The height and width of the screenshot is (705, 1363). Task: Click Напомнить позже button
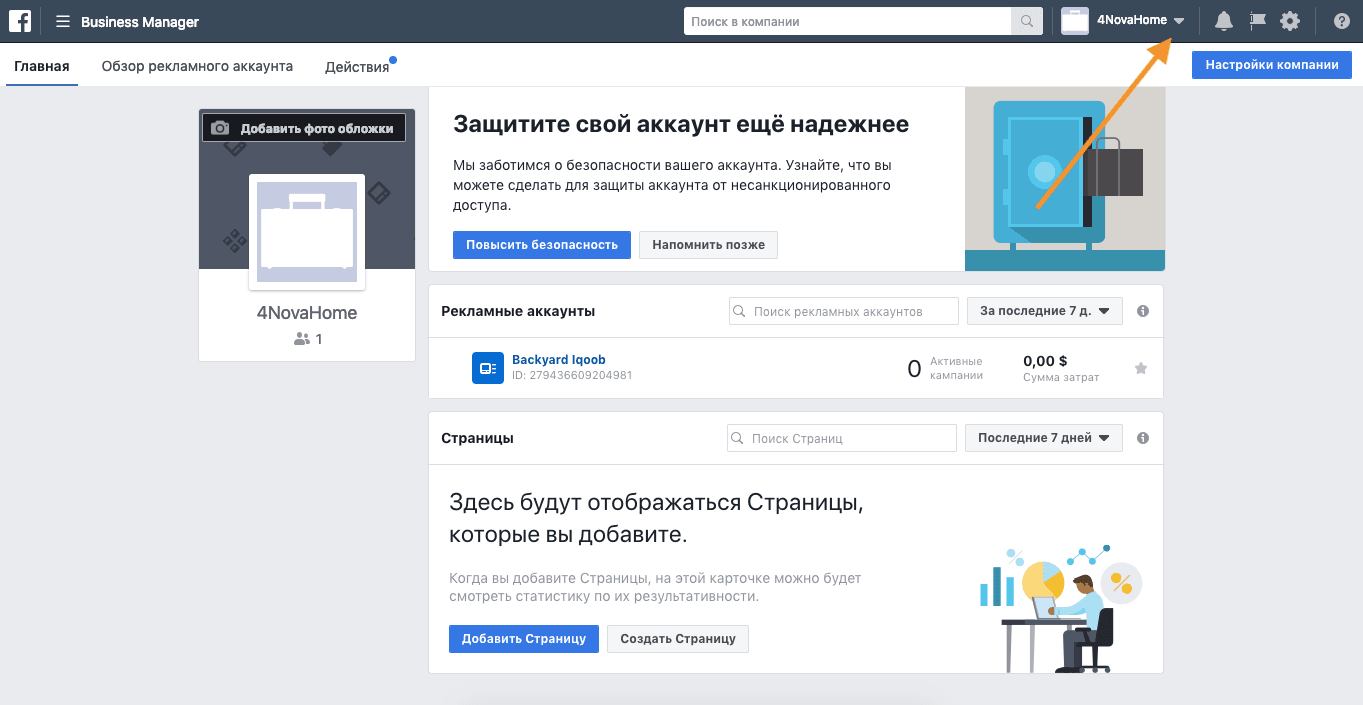click(x=709, y=245)
